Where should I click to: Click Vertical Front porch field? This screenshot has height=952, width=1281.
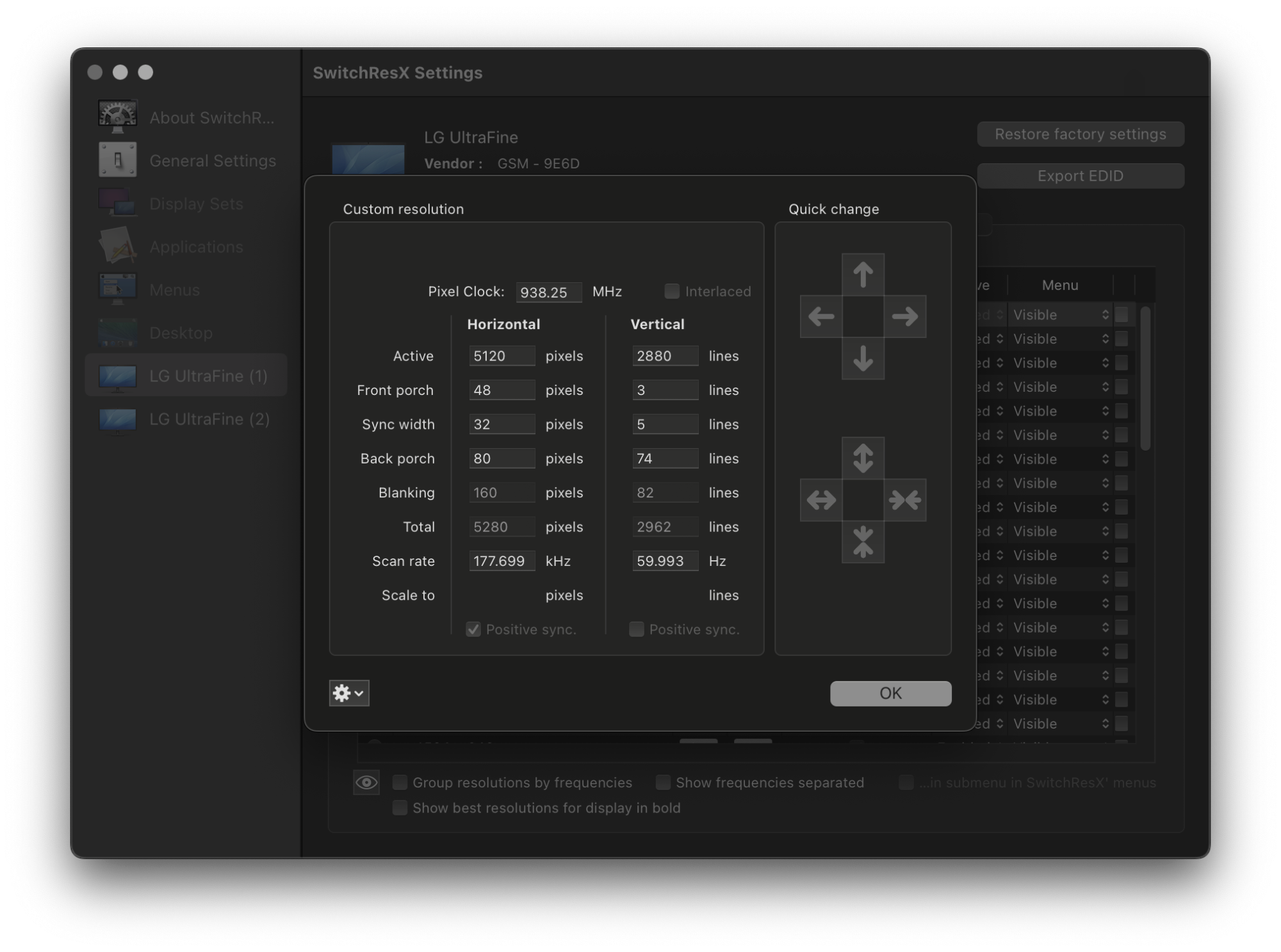point(665,390)
